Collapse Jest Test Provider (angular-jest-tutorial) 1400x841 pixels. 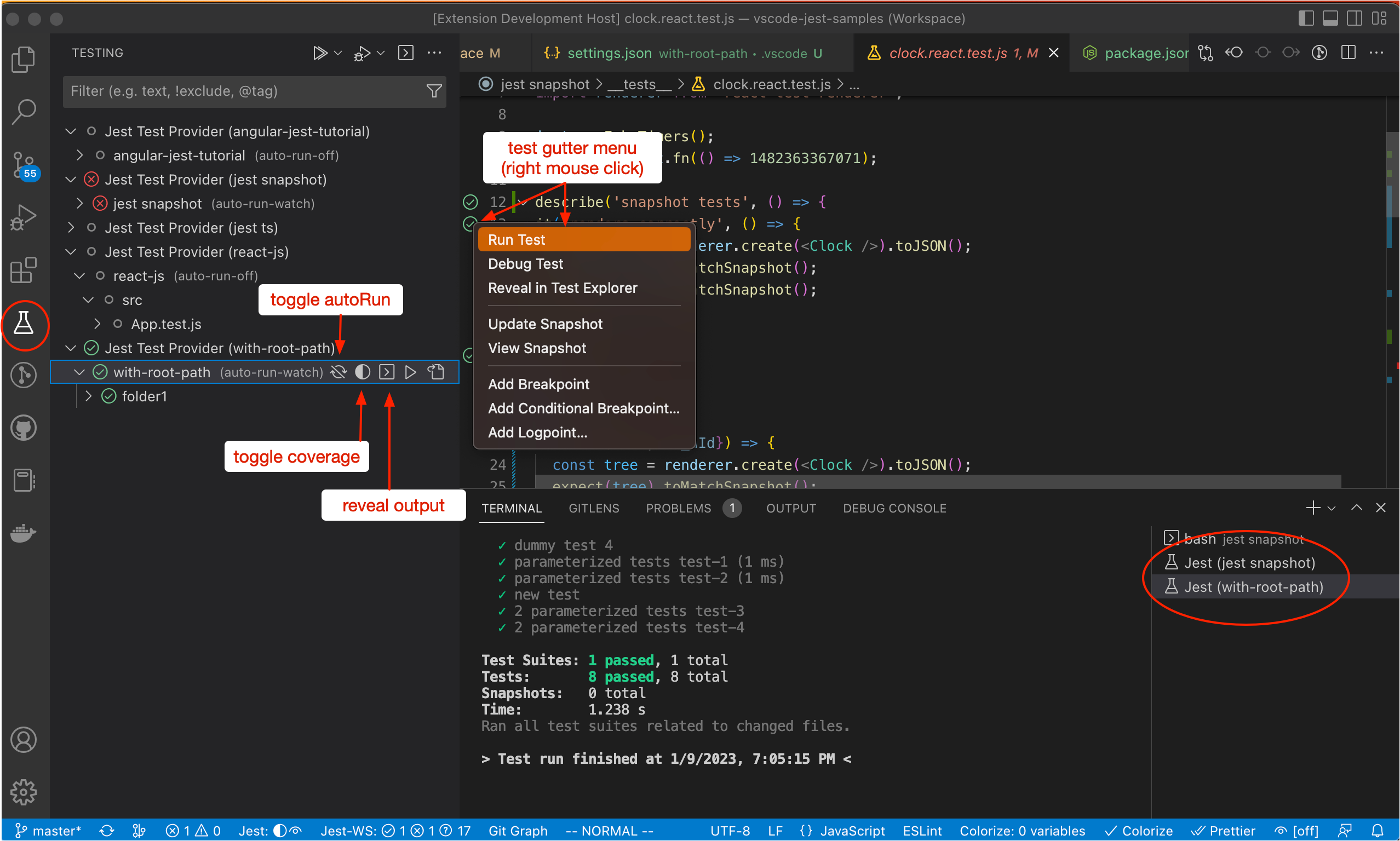(x=71, y=131)
